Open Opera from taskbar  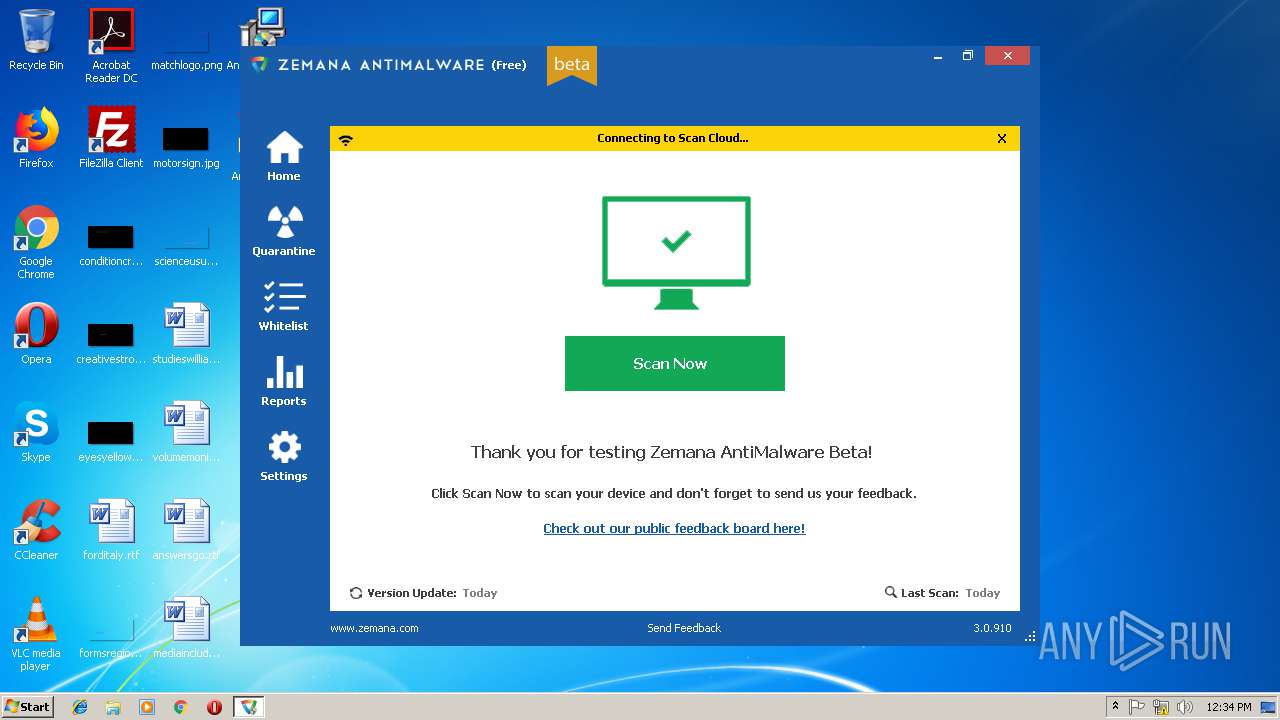coord(214,707)
